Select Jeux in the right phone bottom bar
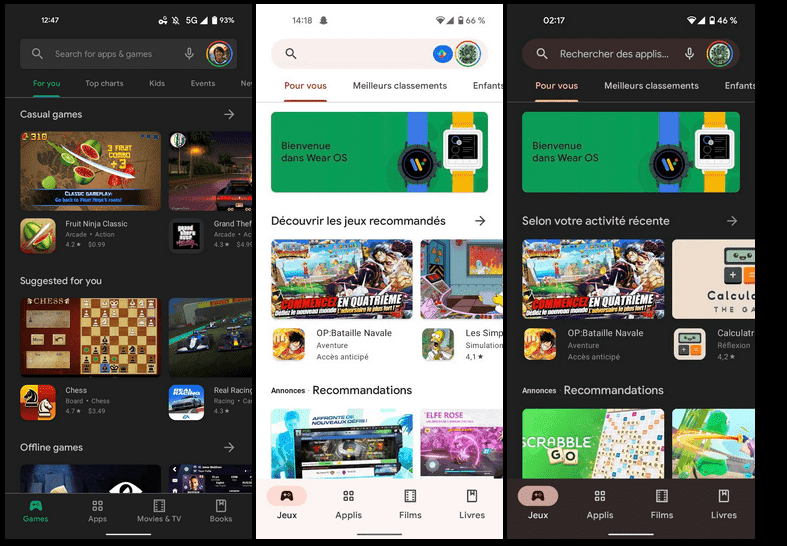The width and height of the screenshot is (787, 546). click(x=538, y=503)
